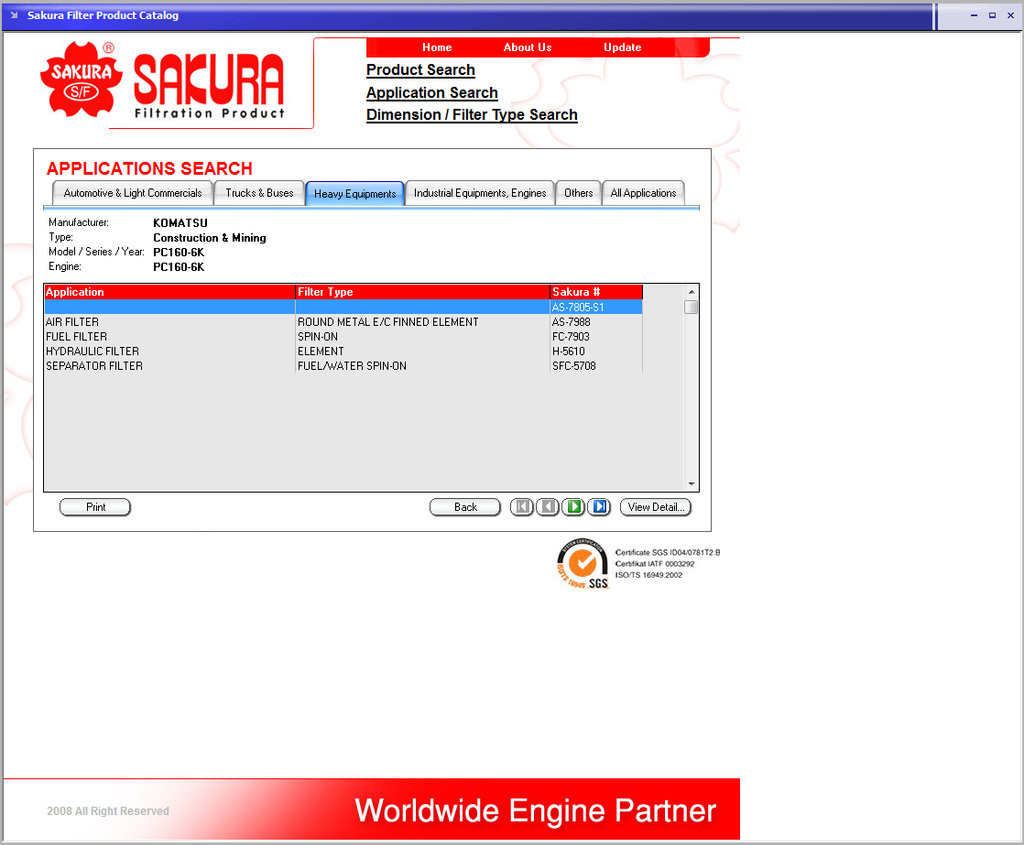1024x845 pixels.
Task: Open the About Us page
Action: 528,47
